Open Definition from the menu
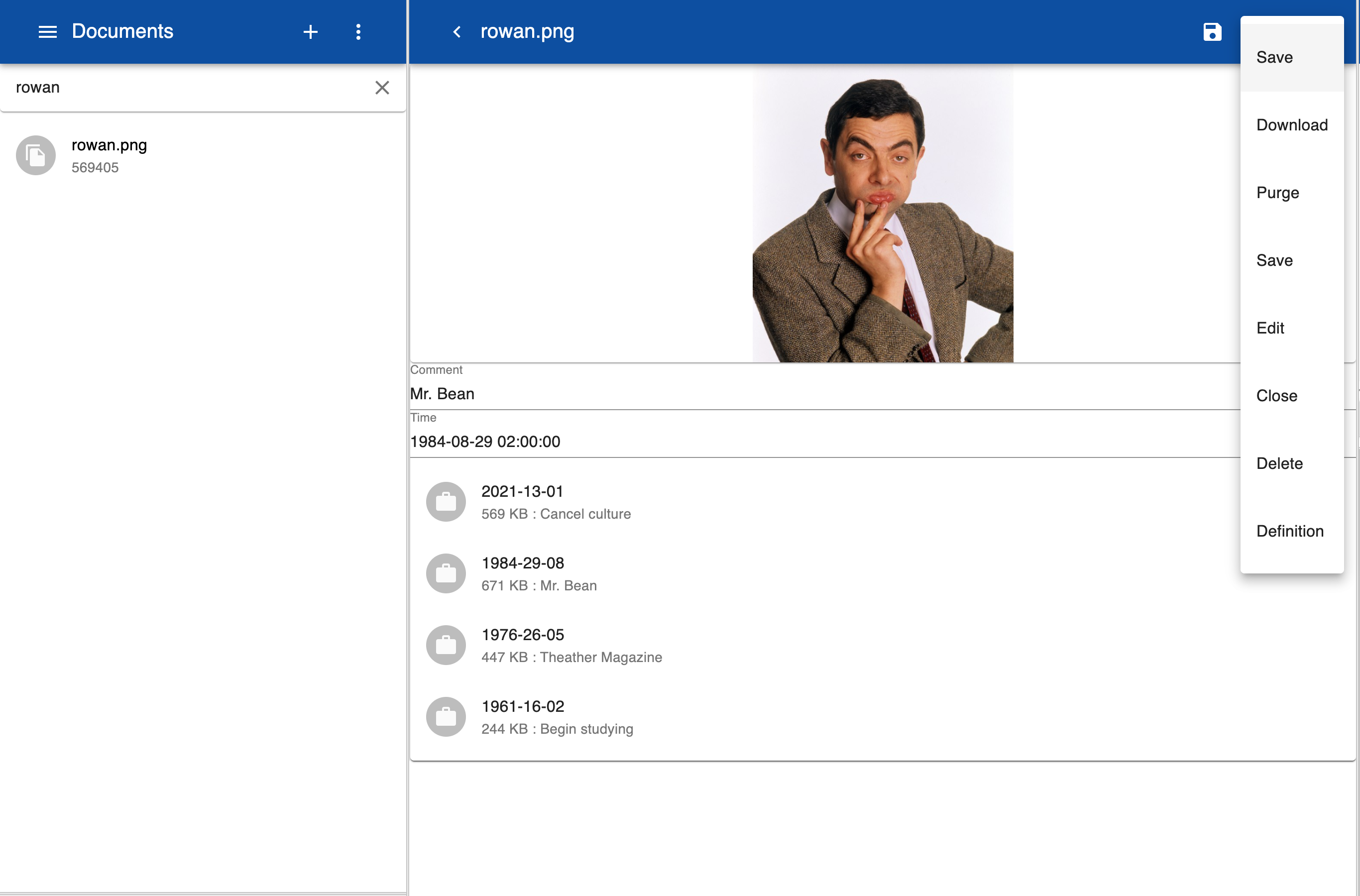1360x896 pixels. click(1291, 532)
